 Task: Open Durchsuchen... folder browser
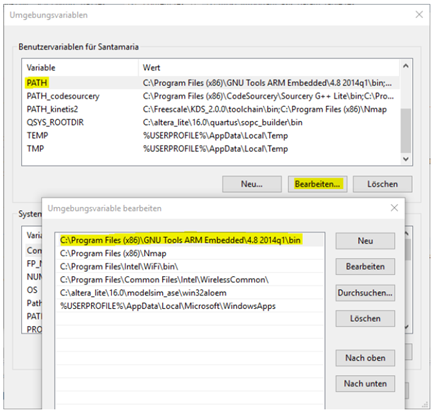[365, 293]
